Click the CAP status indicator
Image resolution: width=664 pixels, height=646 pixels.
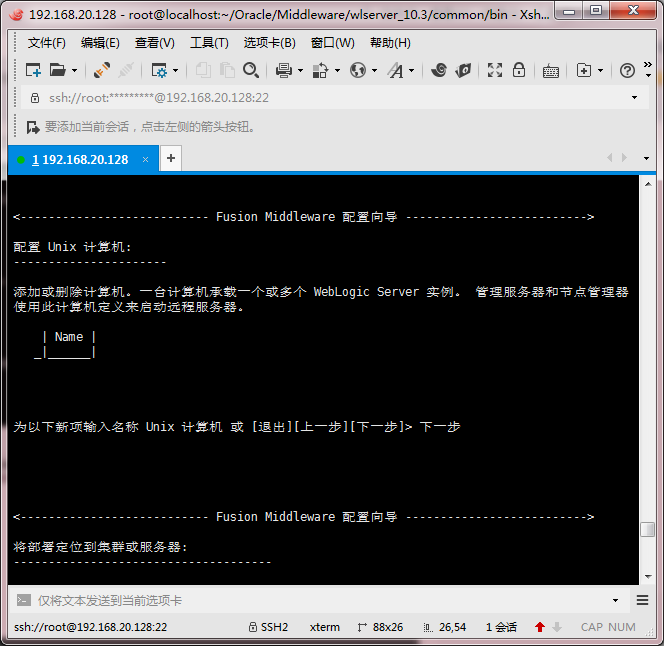pyautogui.click(x=592, y=627)
